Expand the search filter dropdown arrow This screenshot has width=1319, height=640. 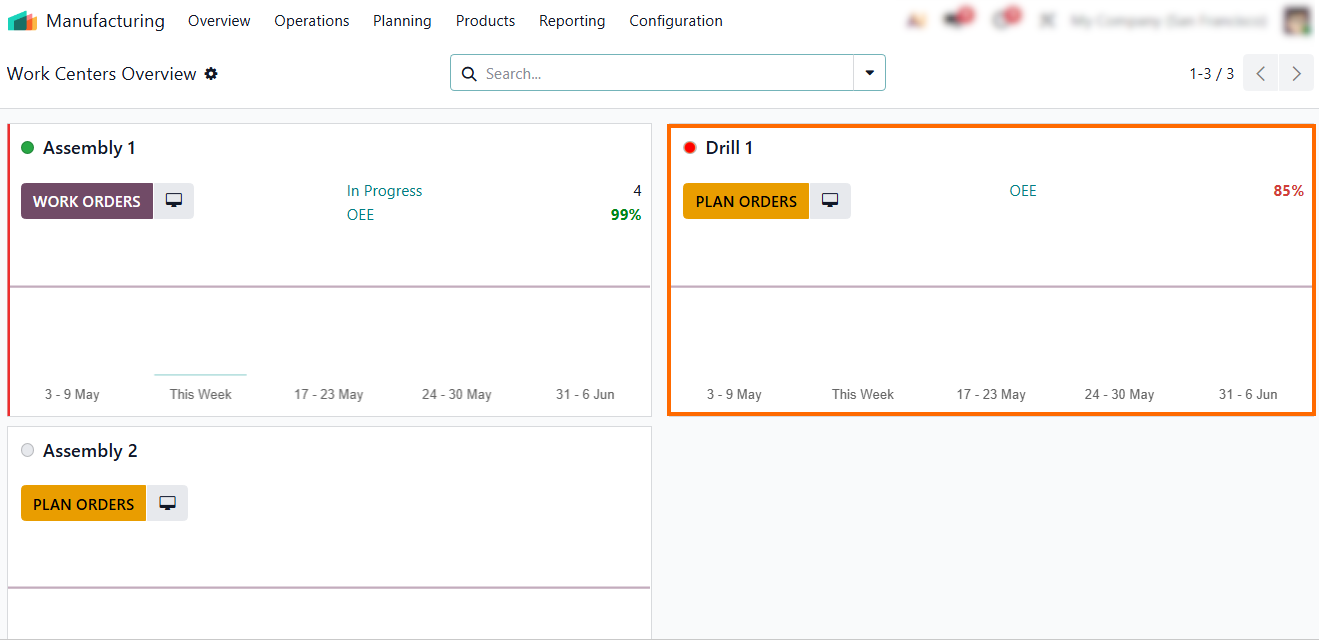tap(869, 73)
